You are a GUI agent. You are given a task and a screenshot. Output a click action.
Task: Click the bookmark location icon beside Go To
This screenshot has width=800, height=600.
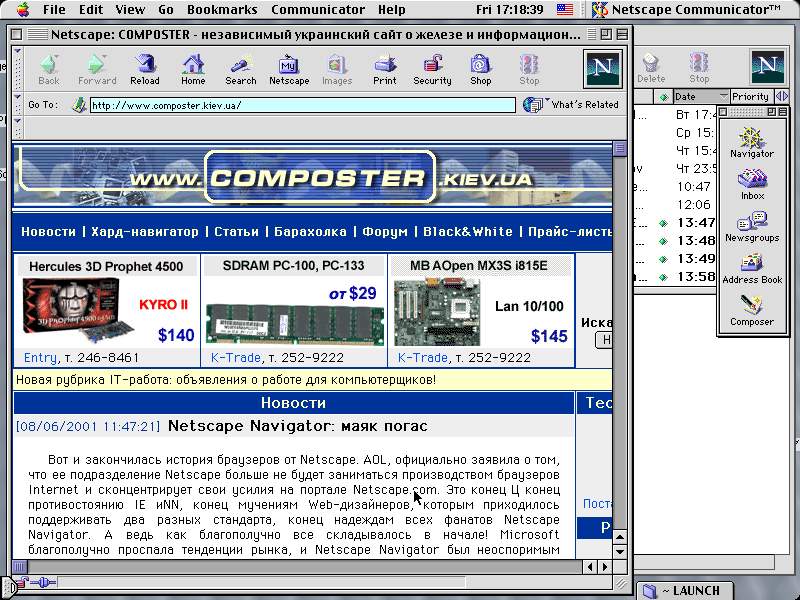click(79, 105)
